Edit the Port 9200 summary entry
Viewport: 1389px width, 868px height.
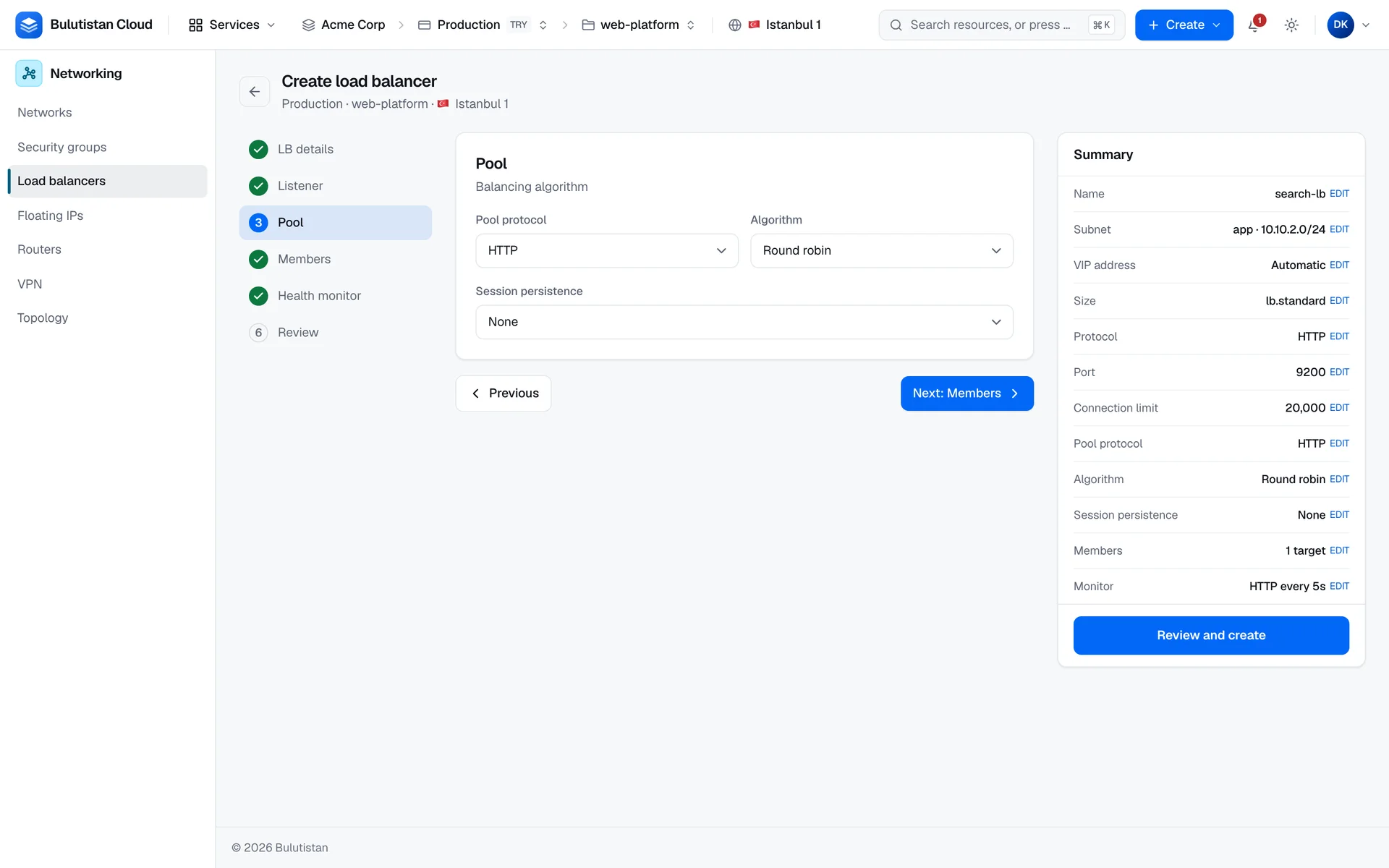1339,373
